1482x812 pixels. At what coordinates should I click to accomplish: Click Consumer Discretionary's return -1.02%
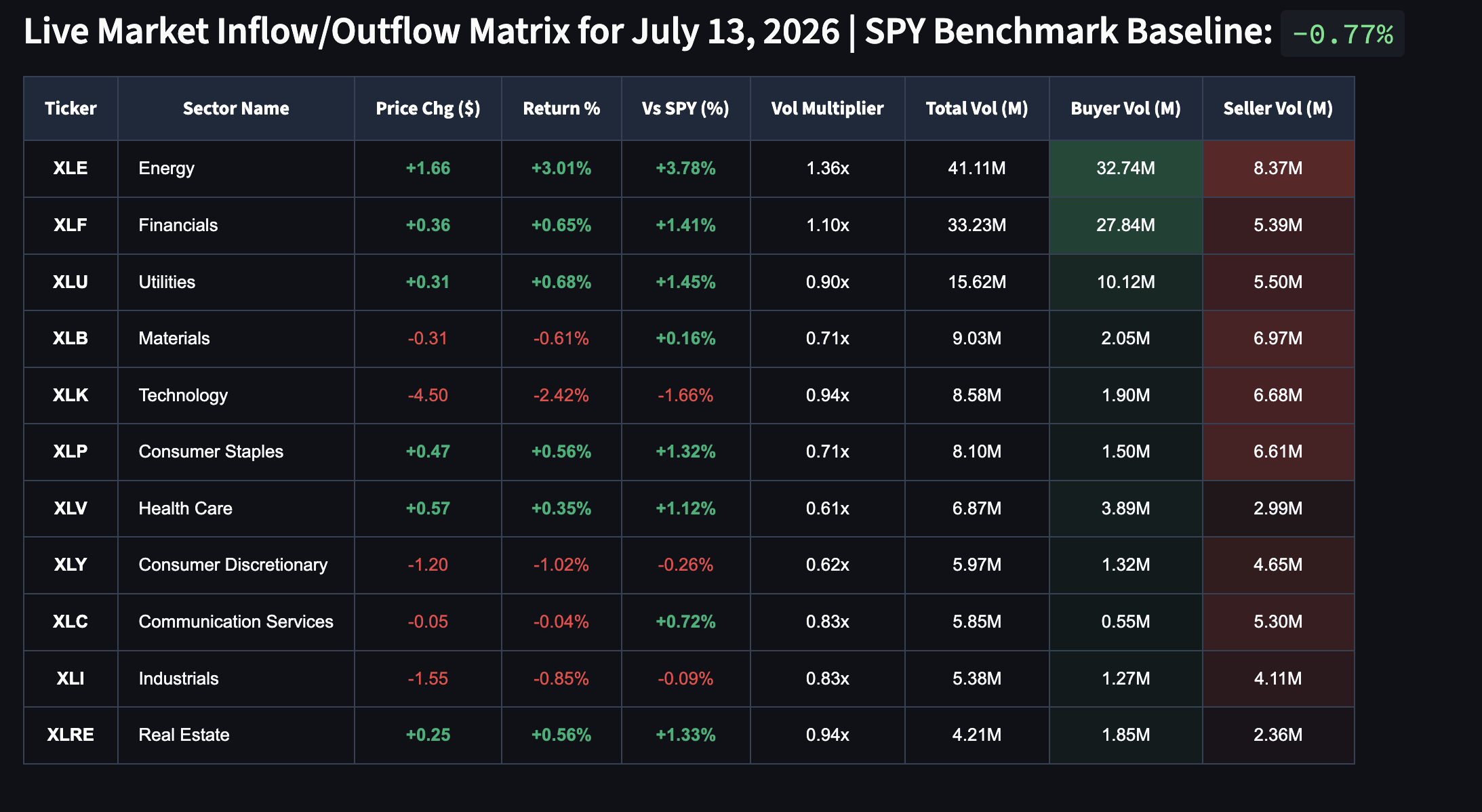tap(561, 565)
